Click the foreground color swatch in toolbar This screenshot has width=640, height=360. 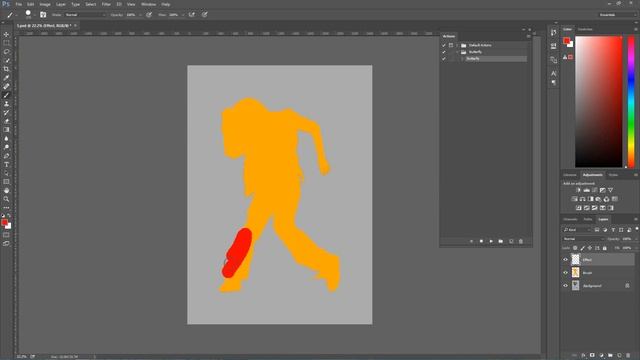[x=4, y=222]
